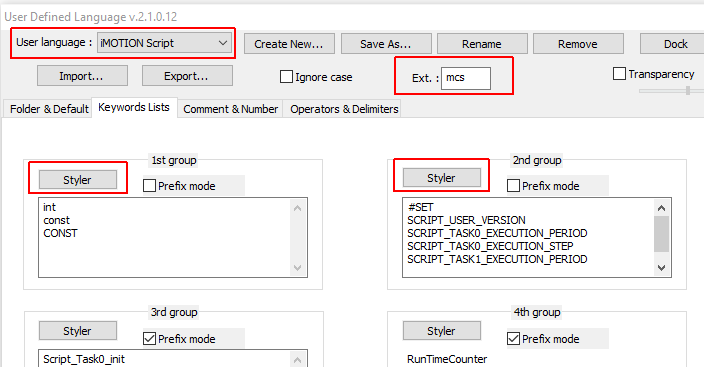The height and width of the screenshot is (367, 704).
Task: Click 2nd group list scroll down arrow
Action: point(661,268)
